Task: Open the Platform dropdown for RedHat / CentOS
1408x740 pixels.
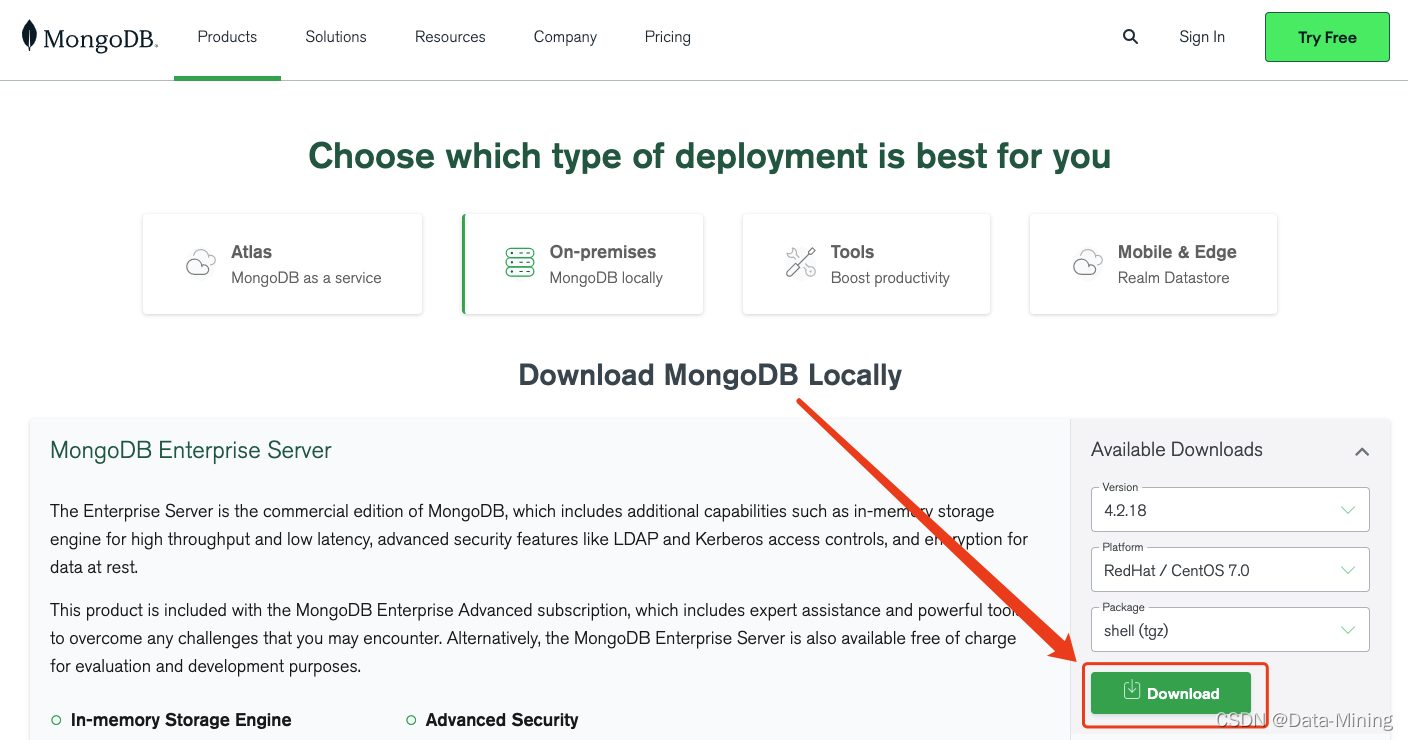Action: 1229,569
